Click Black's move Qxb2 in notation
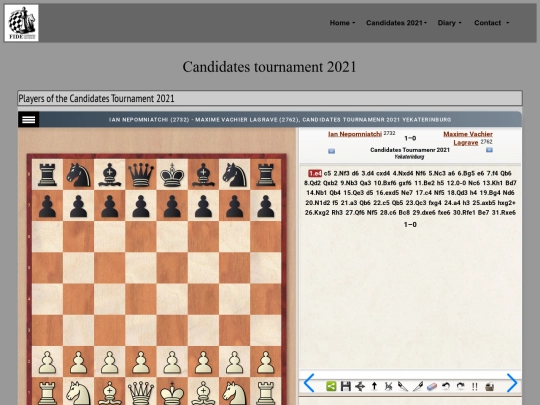Image resolution: width=540 pixels, height=405 pixels. click(x=330, y=183)
